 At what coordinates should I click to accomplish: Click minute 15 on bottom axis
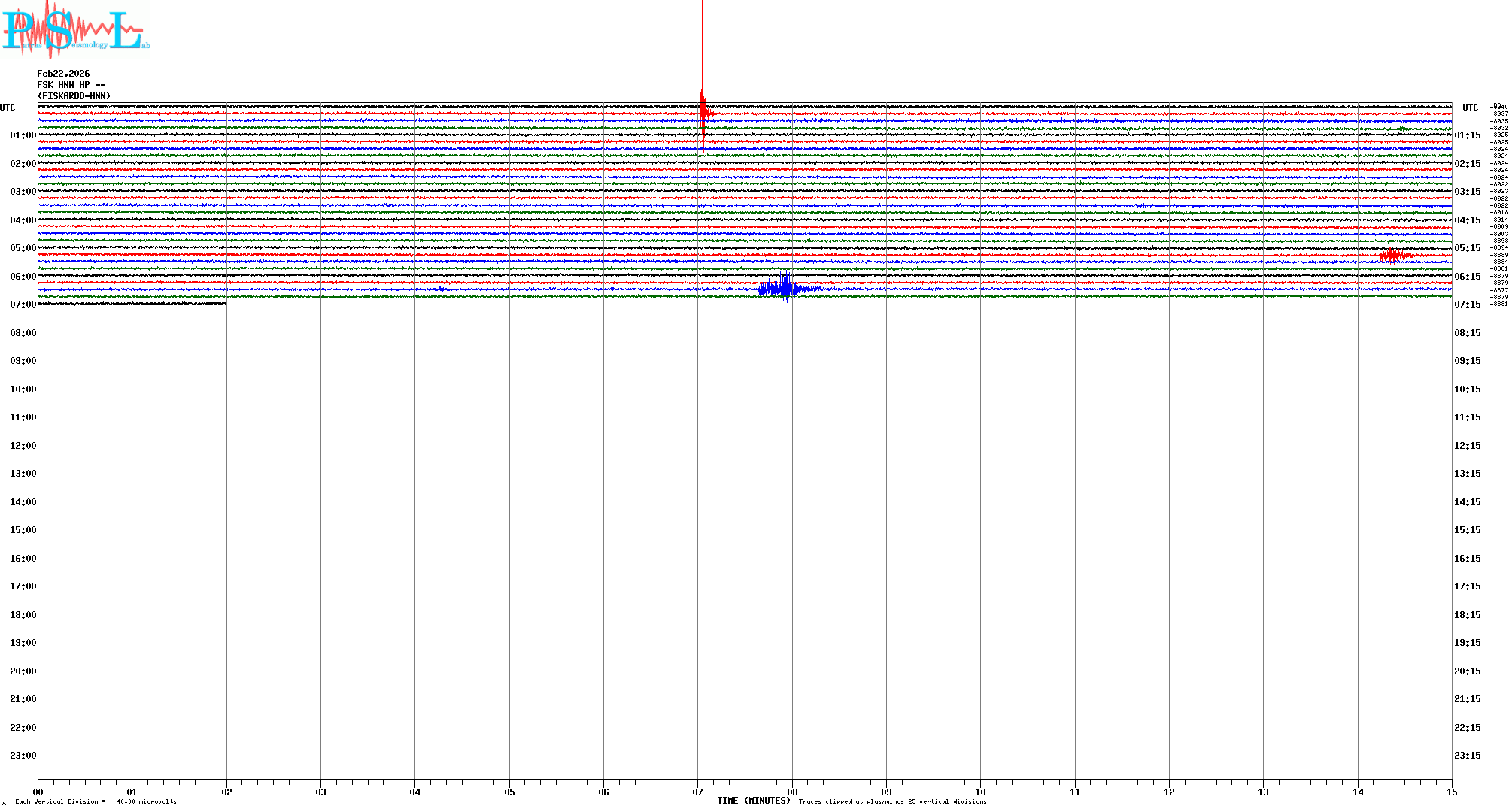click(x=1451, y=792)
